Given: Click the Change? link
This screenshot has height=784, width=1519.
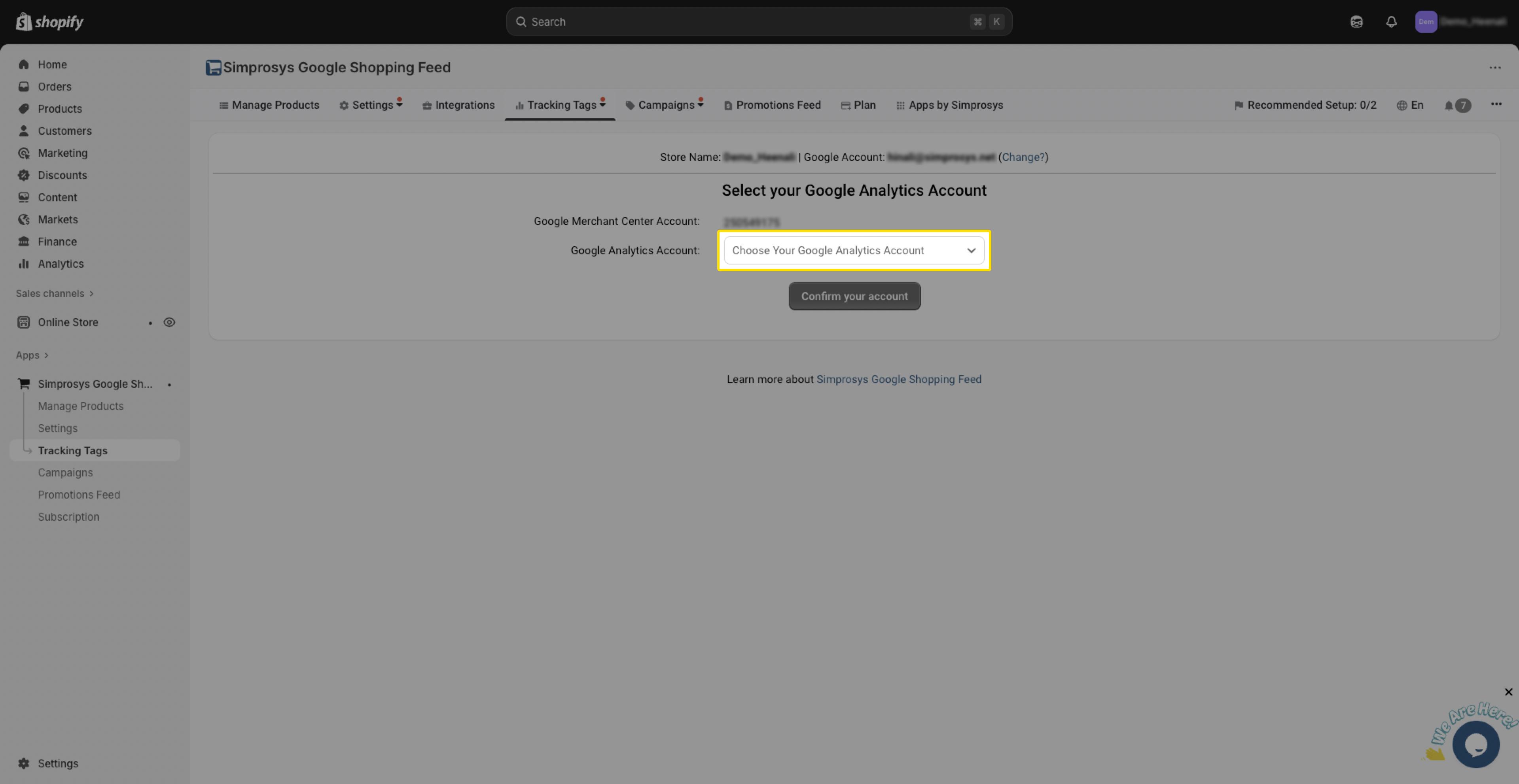Looking at the screenshot, I should (x=1023, y=157).
